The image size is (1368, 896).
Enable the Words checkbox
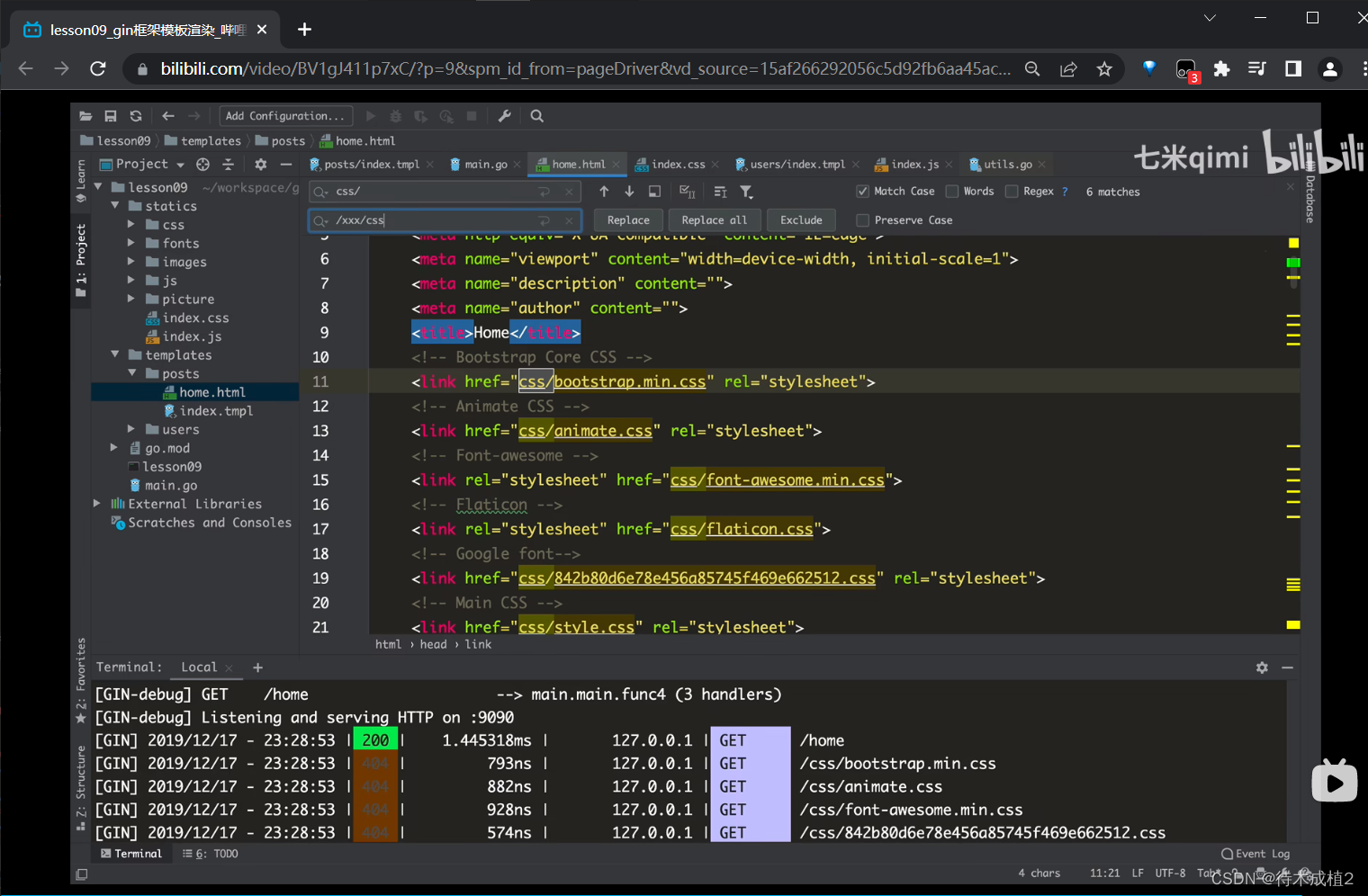pos(952,192)
